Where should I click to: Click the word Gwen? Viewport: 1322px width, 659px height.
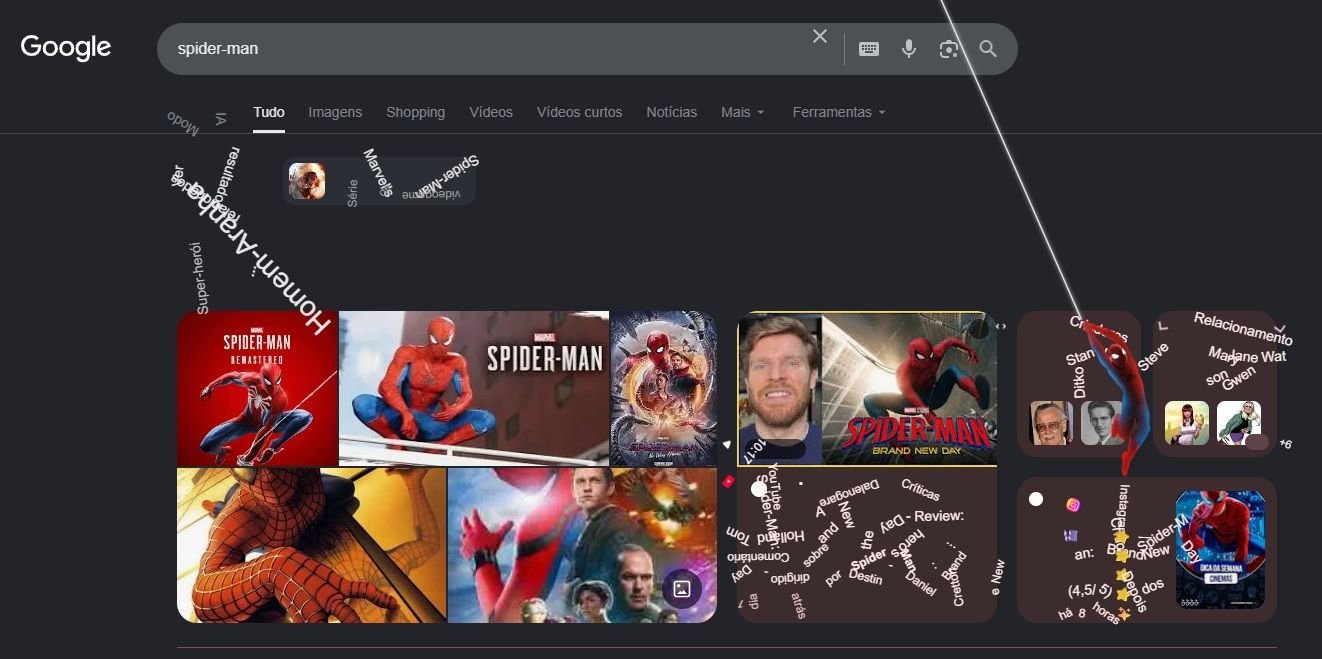tap(1239, 377)
